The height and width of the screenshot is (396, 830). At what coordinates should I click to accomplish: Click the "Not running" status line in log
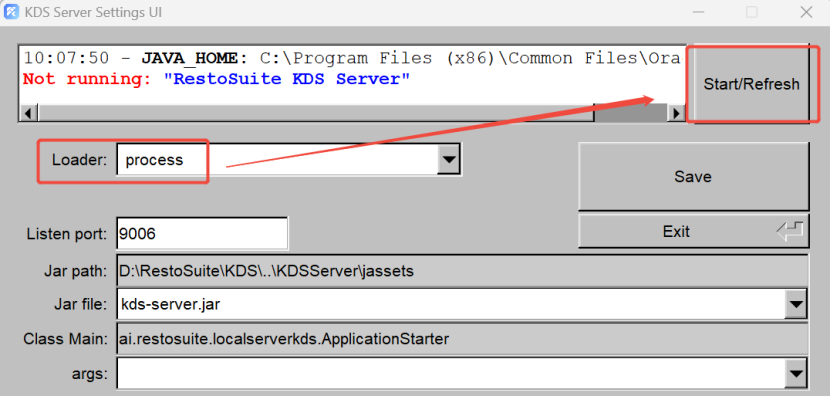217,79
